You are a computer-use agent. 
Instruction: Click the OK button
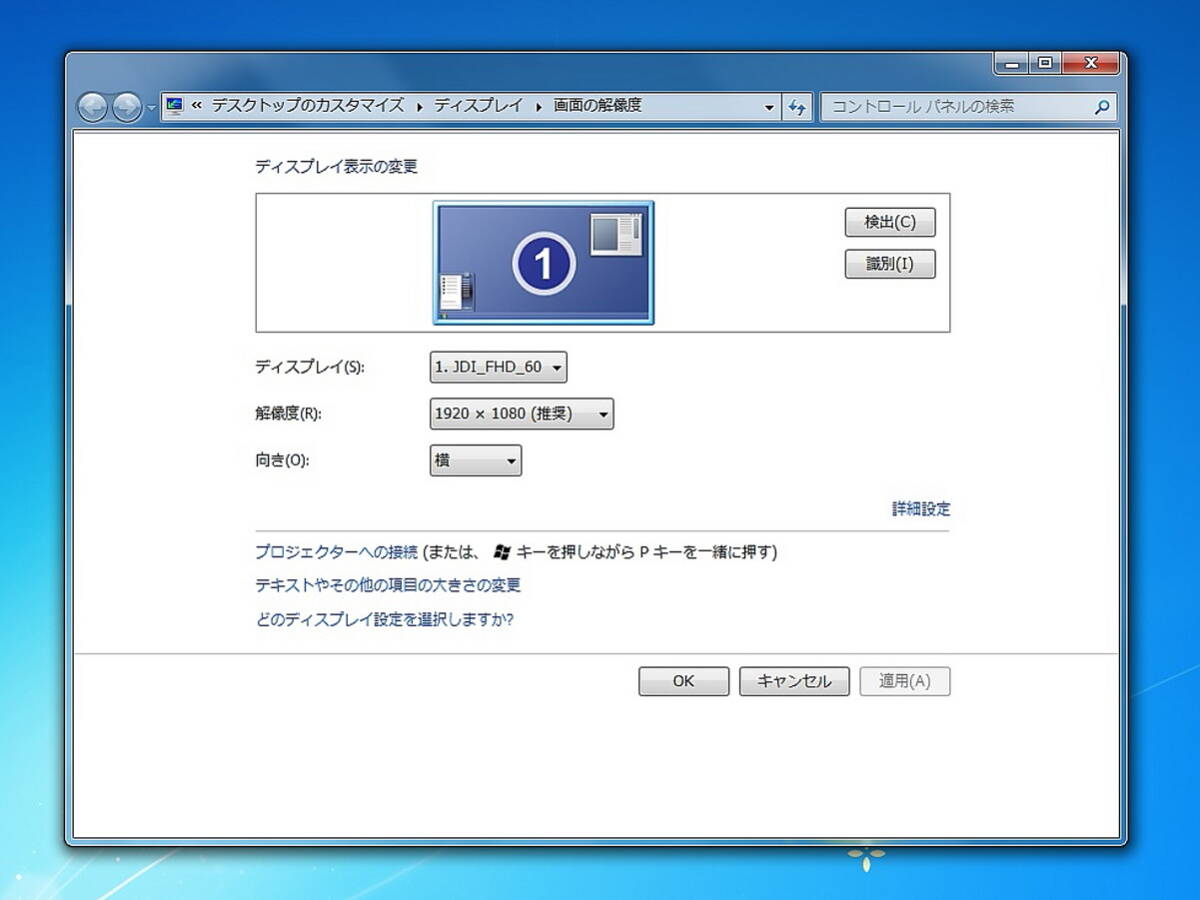click(684, 682)
